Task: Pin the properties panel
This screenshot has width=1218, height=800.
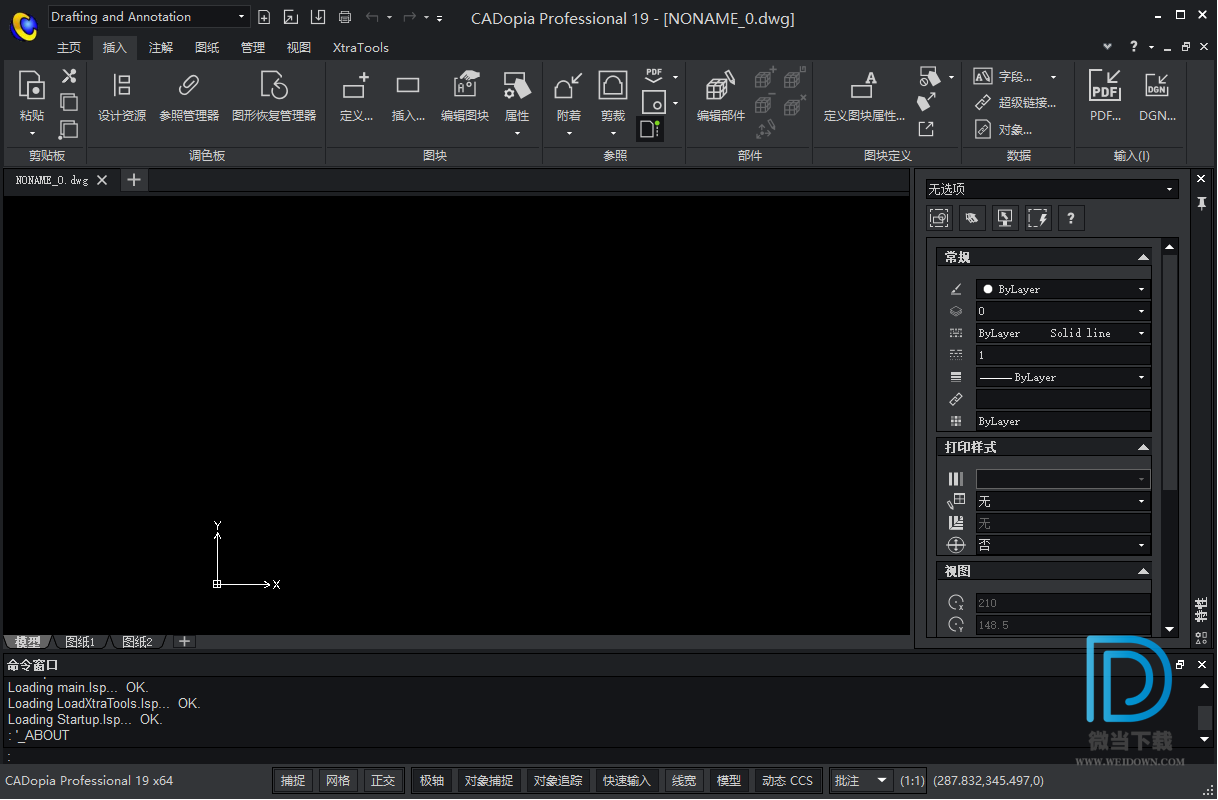Action: 1202,203
